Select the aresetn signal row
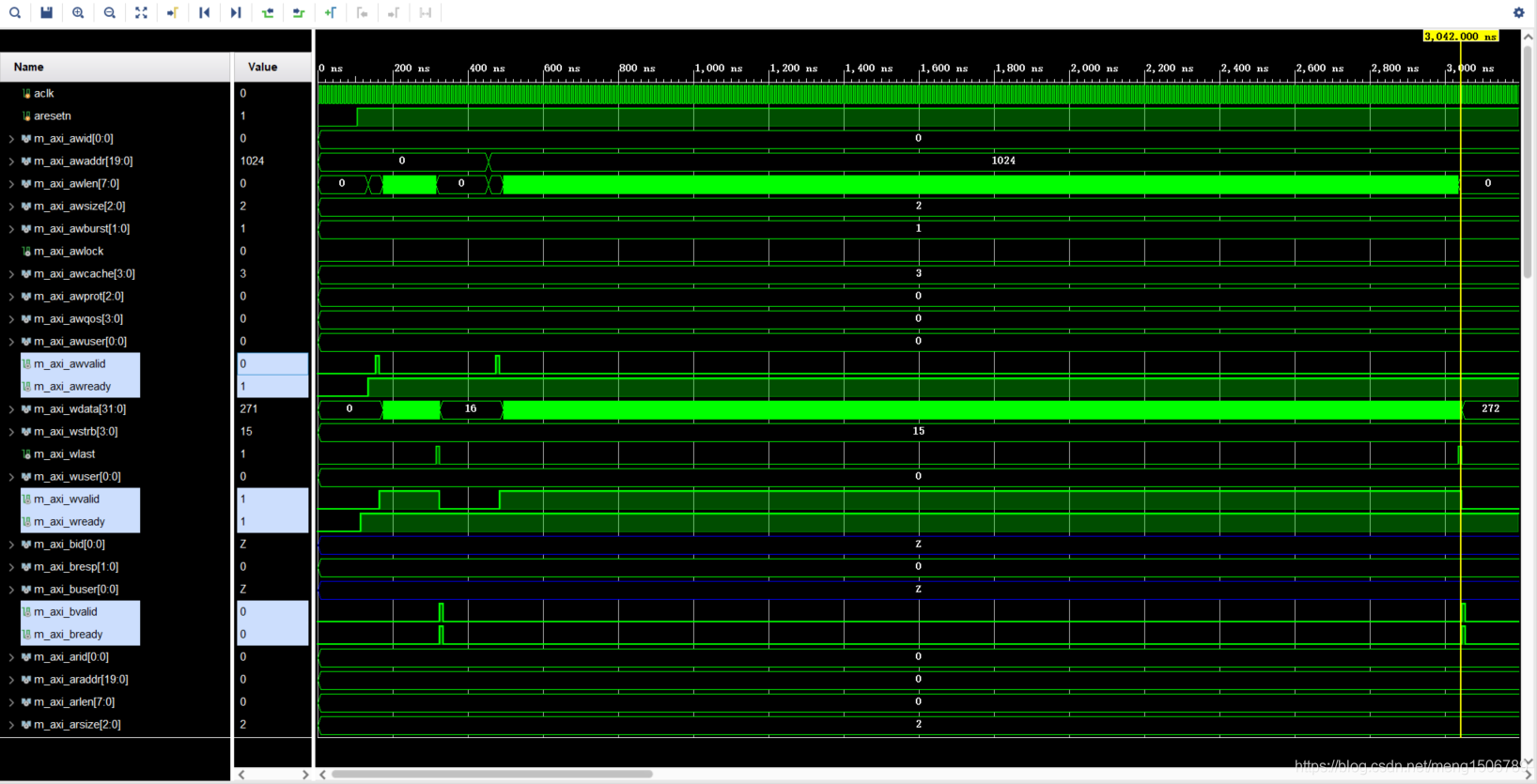1537x784 pixels. pos(52,116)
